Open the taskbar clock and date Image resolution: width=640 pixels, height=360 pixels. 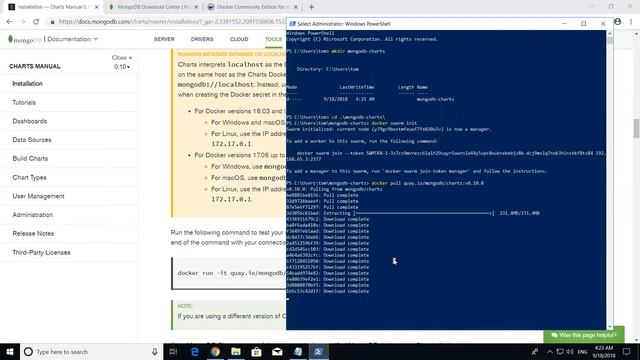click(604, 351)
